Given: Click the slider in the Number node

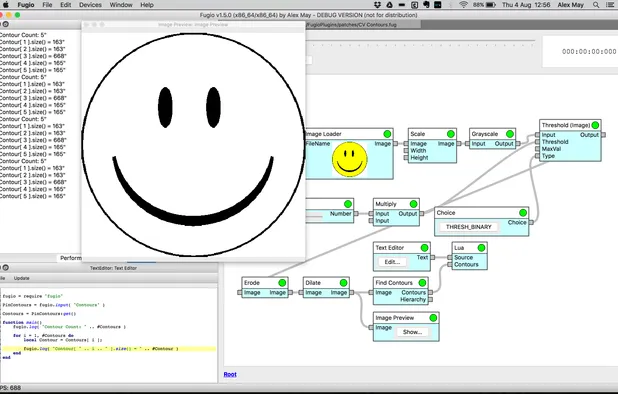Looking at the screenshot, I should point(314,216).
